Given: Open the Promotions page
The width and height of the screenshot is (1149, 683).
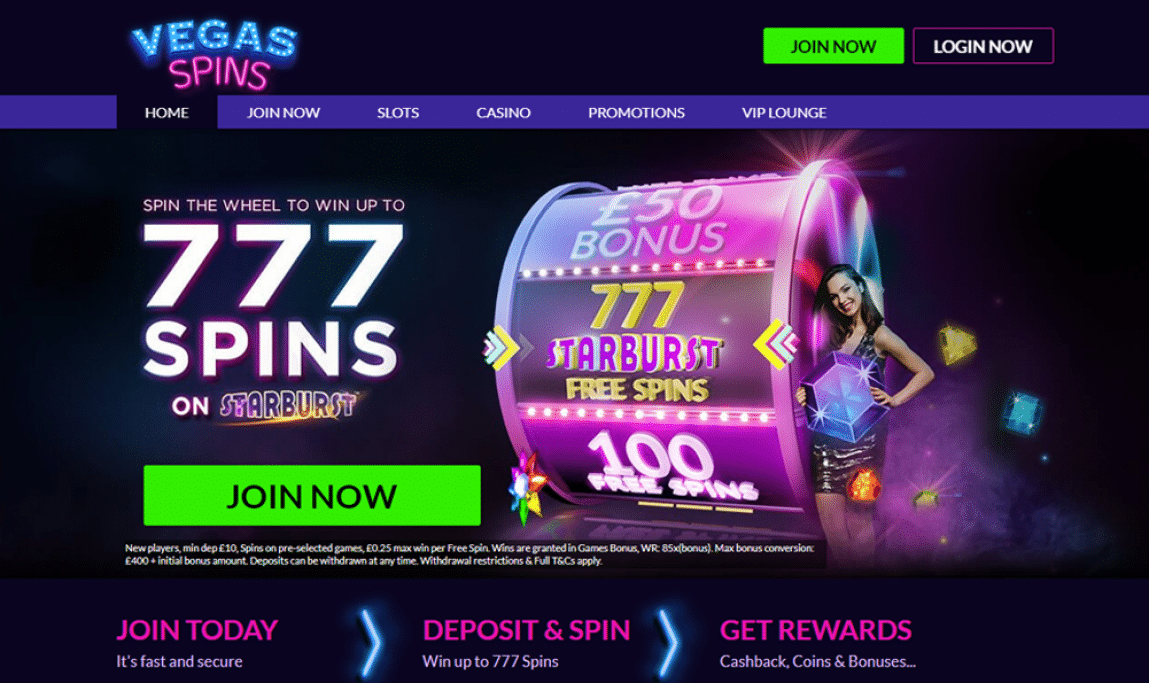Looking at the screenshot, I should click(x=636, y=112).
